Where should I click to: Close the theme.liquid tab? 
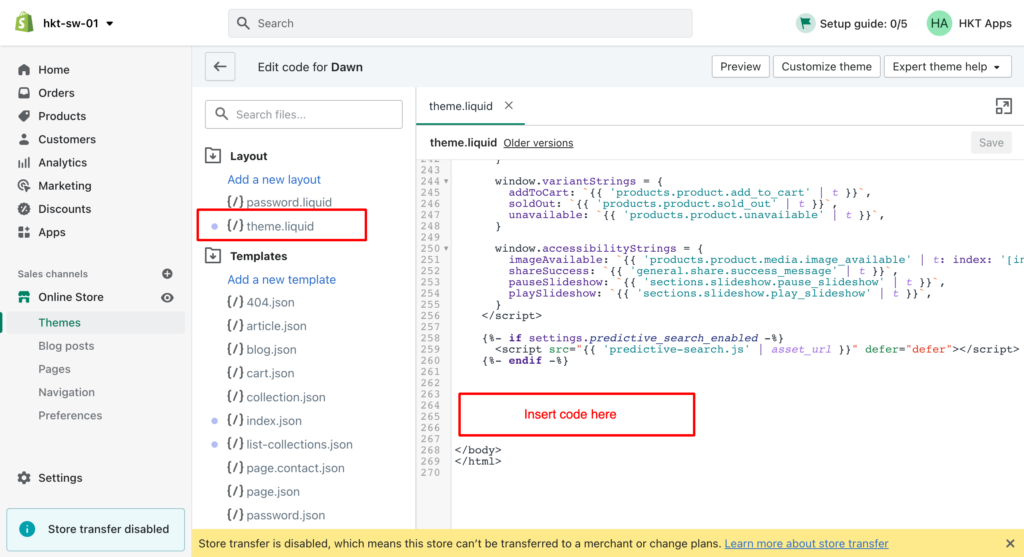pyautogui.click(x=509, y=105)
